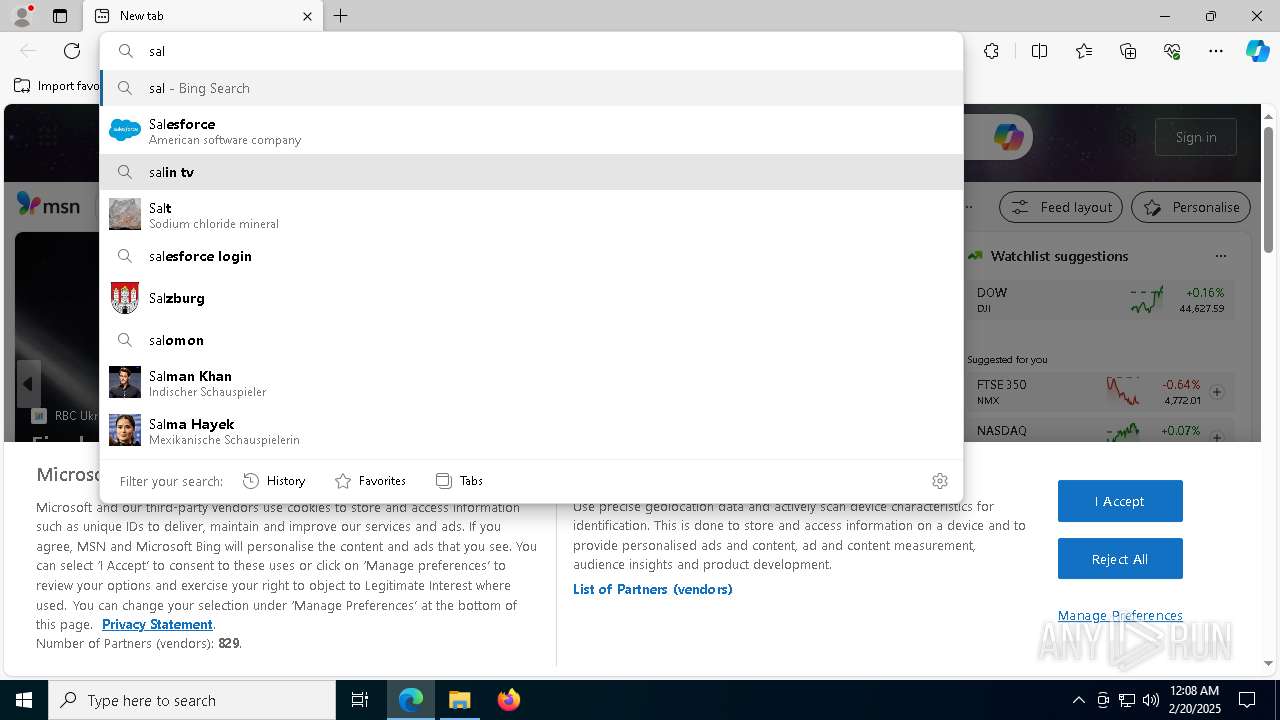
Task: Click the refresh page button
Action: coord(72,51)
